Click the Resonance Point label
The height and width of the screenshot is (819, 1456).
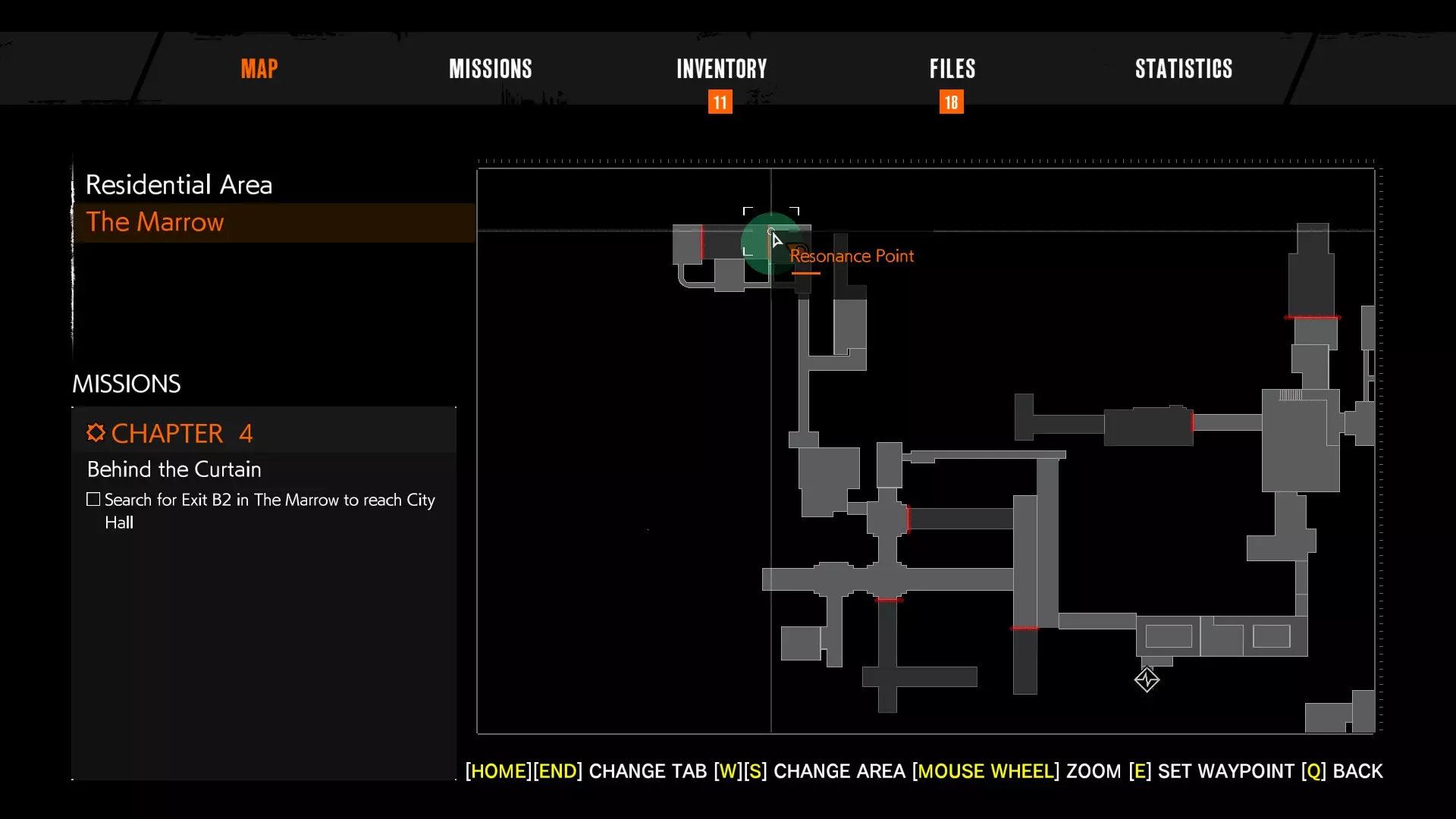pyautogui.click(x=852, y=256)
